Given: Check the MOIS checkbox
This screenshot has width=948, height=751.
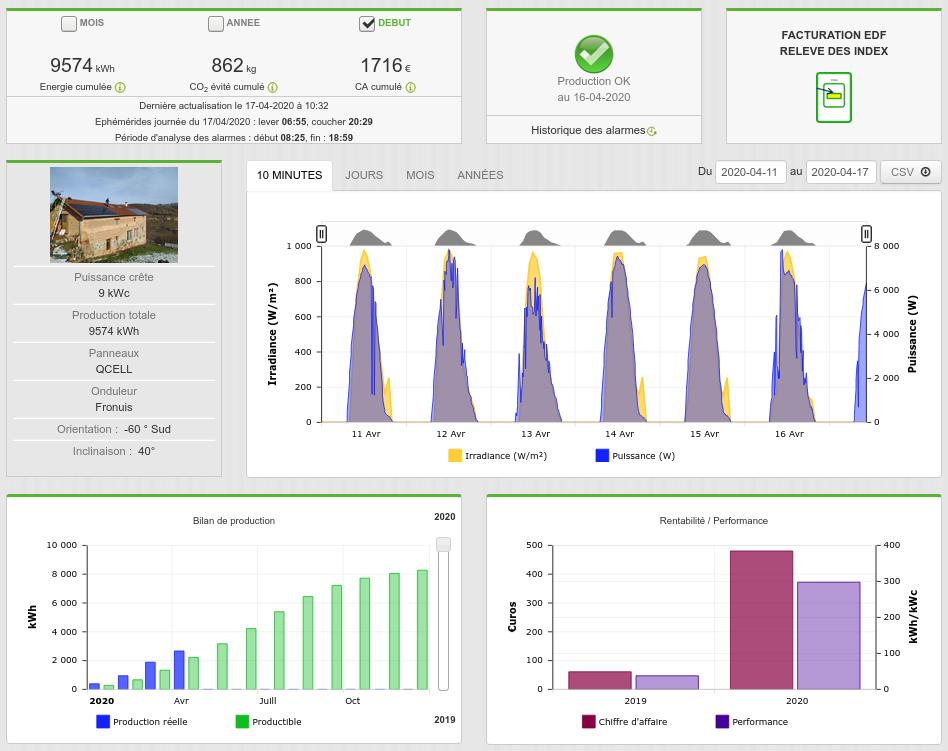Looking at the screenshot, I should (x=68, y=23).
